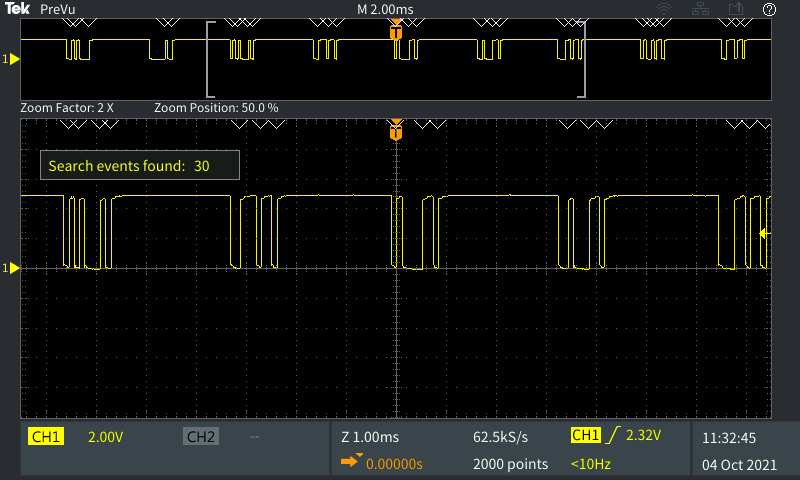Click the trigger level arrow on right edge
800x480 pixels.
coord(763,234)
